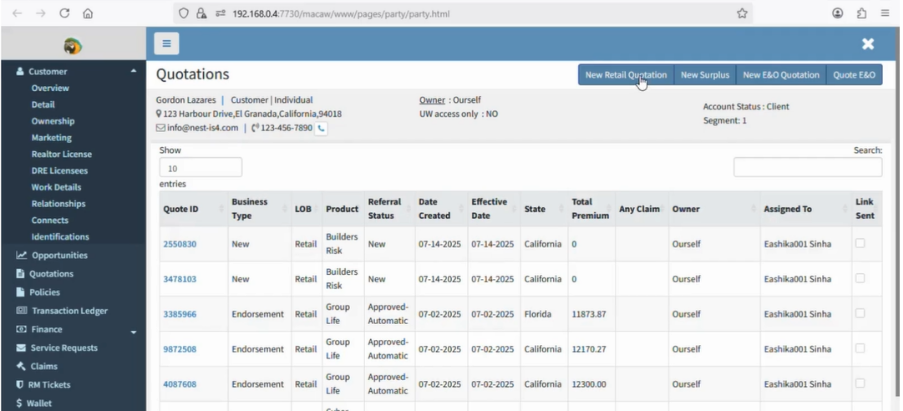The height and width of the screenshot is (411, 903).
Task: Click the browser reload icon
Action: click(64, 13)
